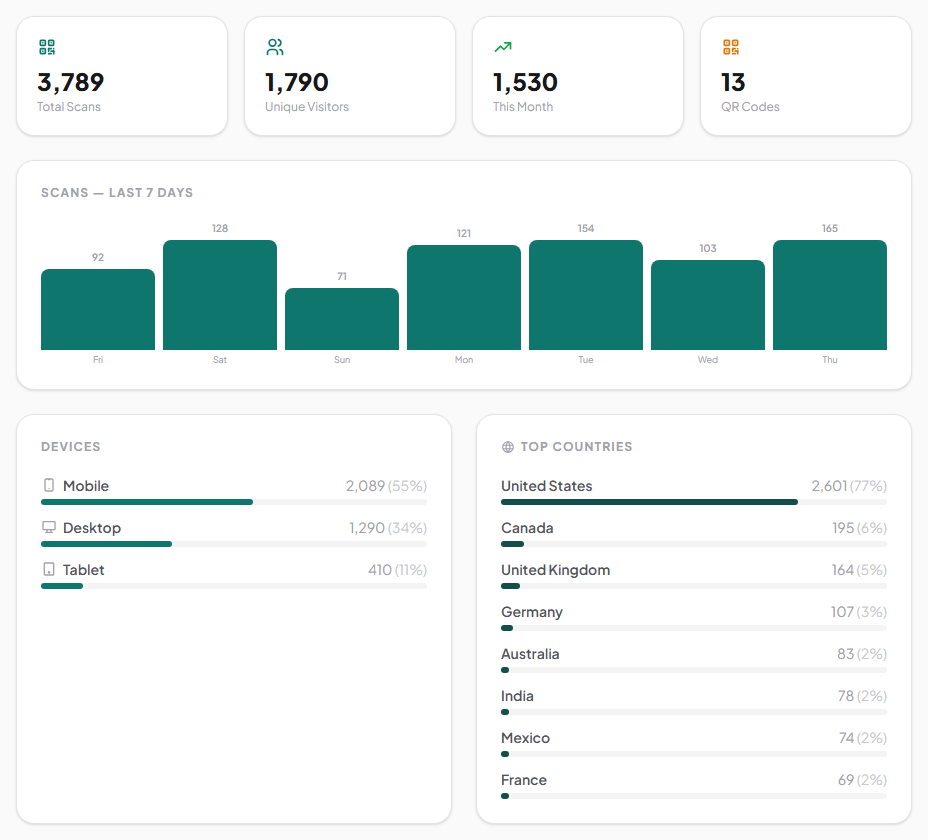Click the United States country row label
The image size is (928, 840).
[x=546, y=486]
